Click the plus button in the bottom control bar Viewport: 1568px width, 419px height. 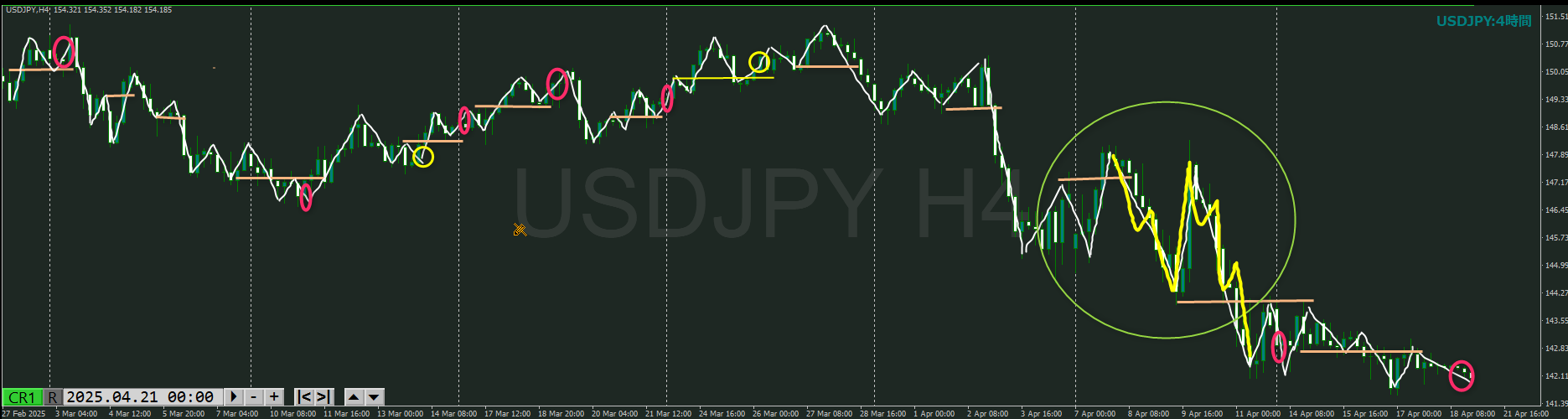pos(274,397)
